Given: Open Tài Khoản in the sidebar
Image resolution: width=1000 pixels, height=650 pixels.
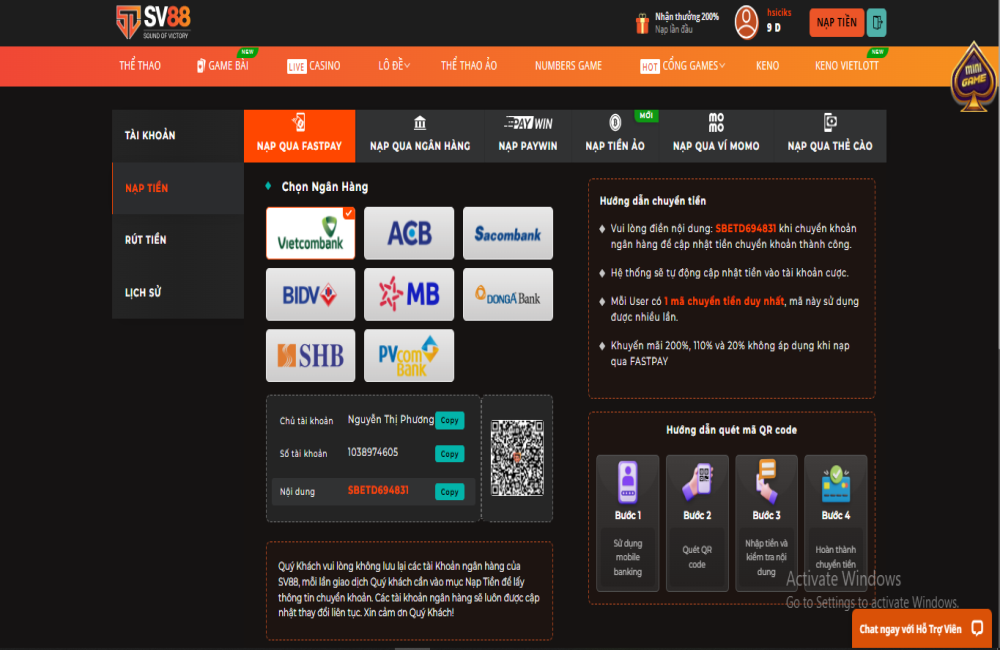Looking at the screenshot, I should pos(178,135).
